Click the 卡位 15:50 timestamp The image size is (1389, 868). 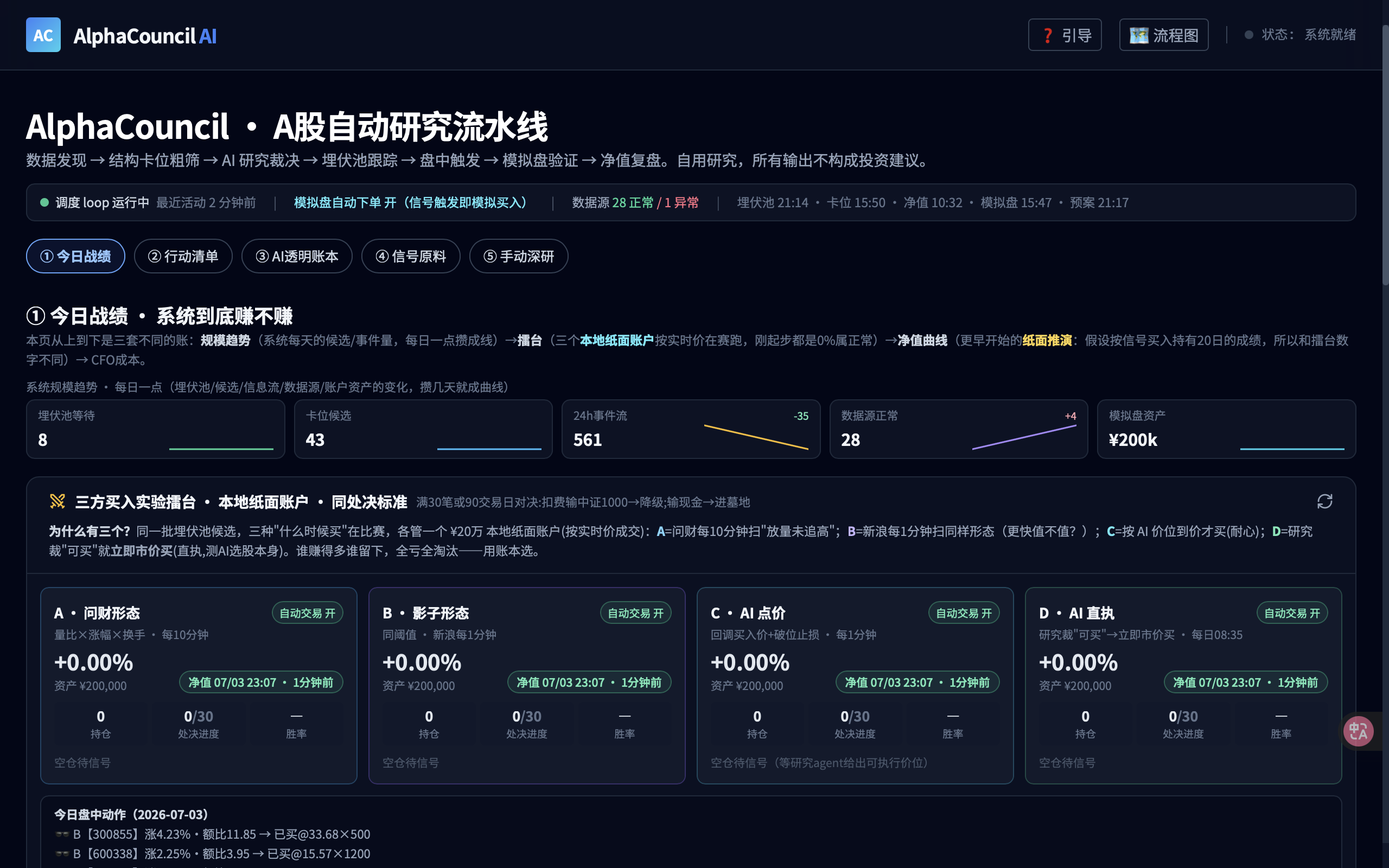pyautogui.click(x=856, y=203)
